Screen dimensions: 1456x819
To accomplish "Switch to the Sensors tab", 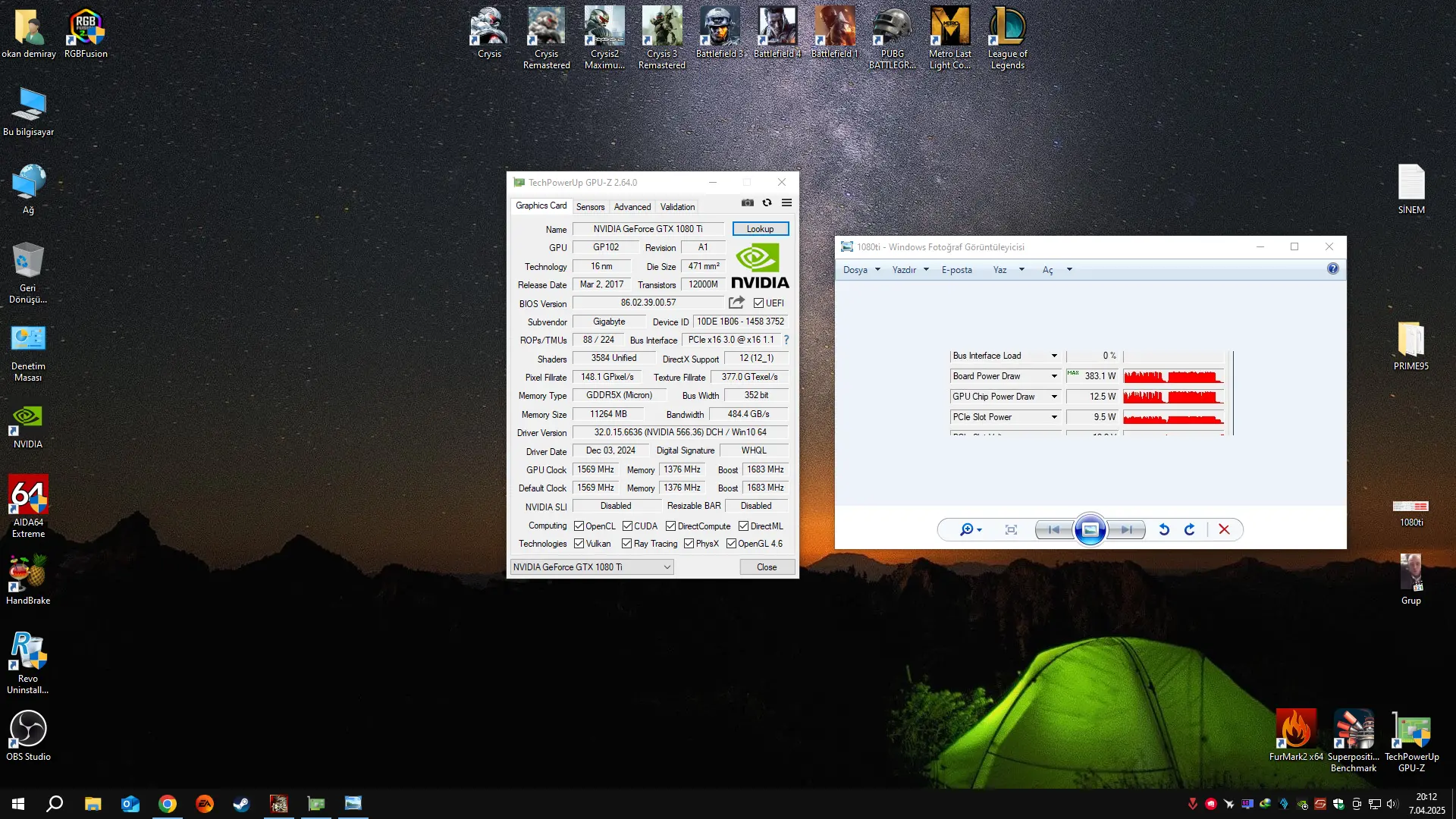I will point(590,207).
